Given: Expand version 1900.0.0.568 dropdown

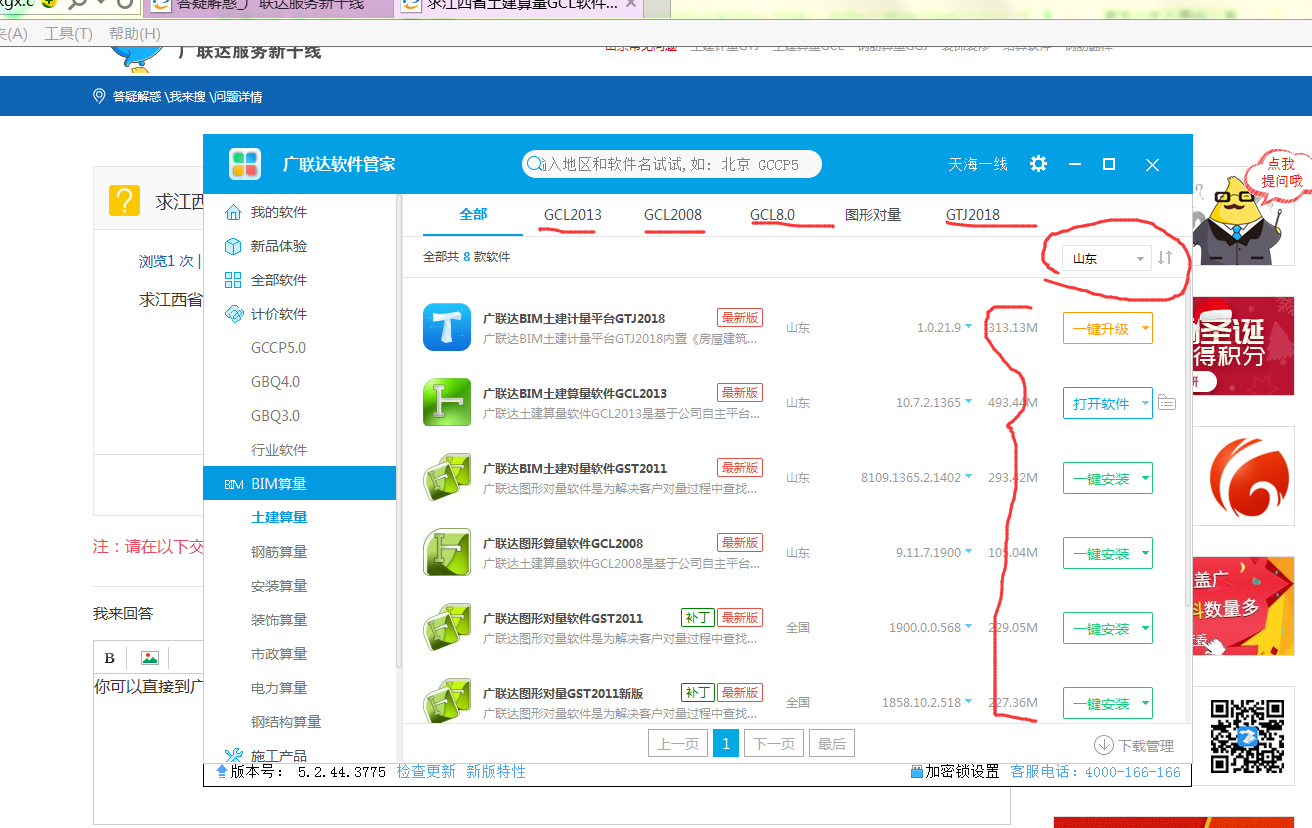Looking at the screenshot, I should click(x=968, y=628).
